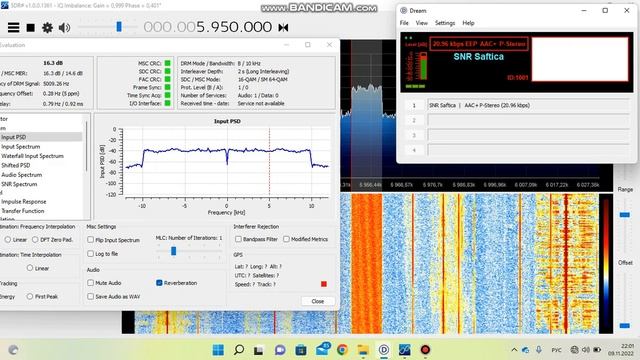Toggle the Mute Audio checkbox
The width and height of the screenshot is (640, 360).
coord(91,282)
